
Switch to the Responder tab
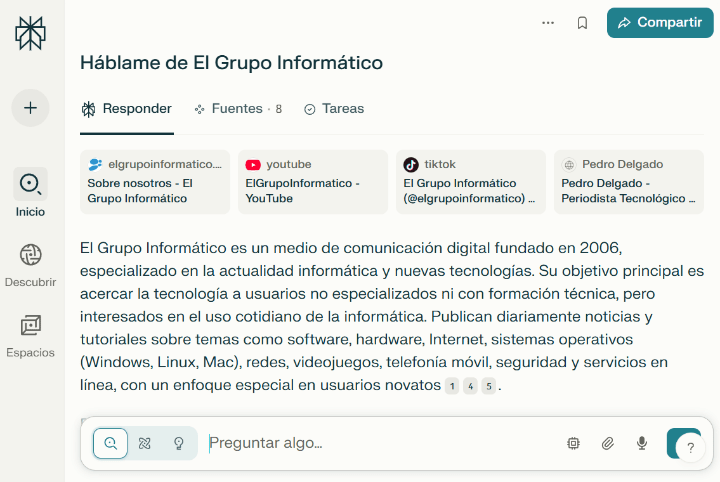[127, 109]
